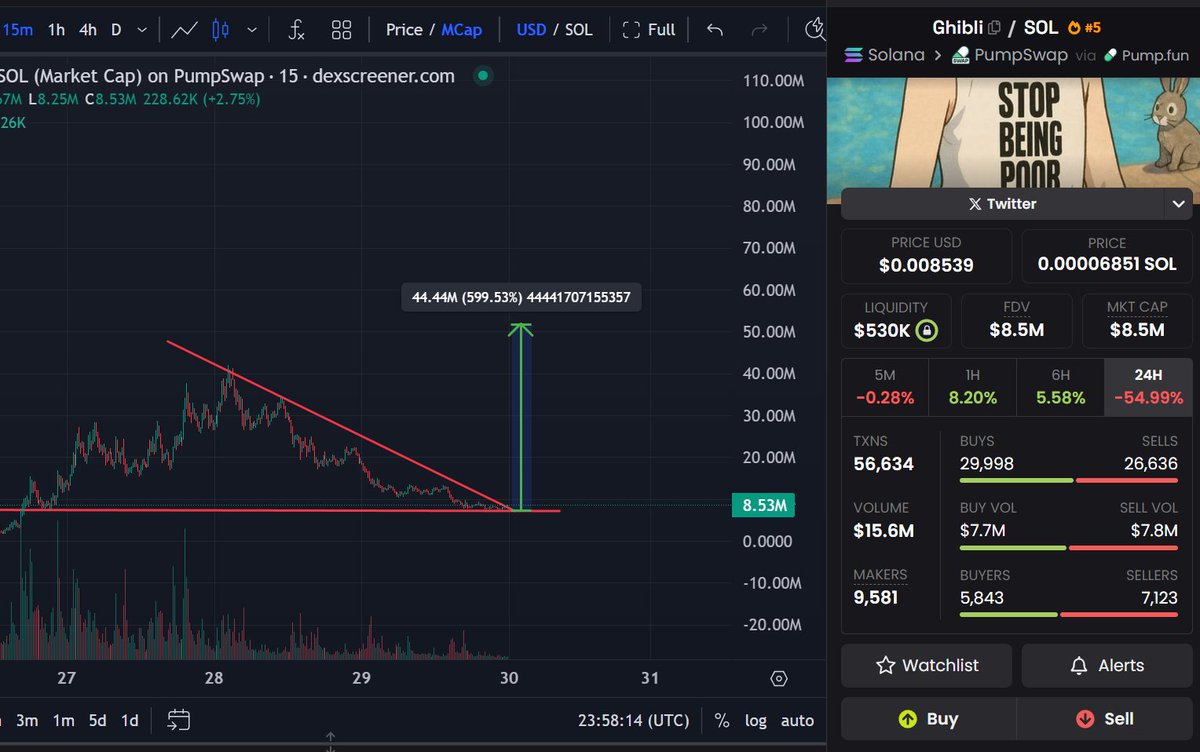Open the go-to-date calendar icon

pos(179,719)
